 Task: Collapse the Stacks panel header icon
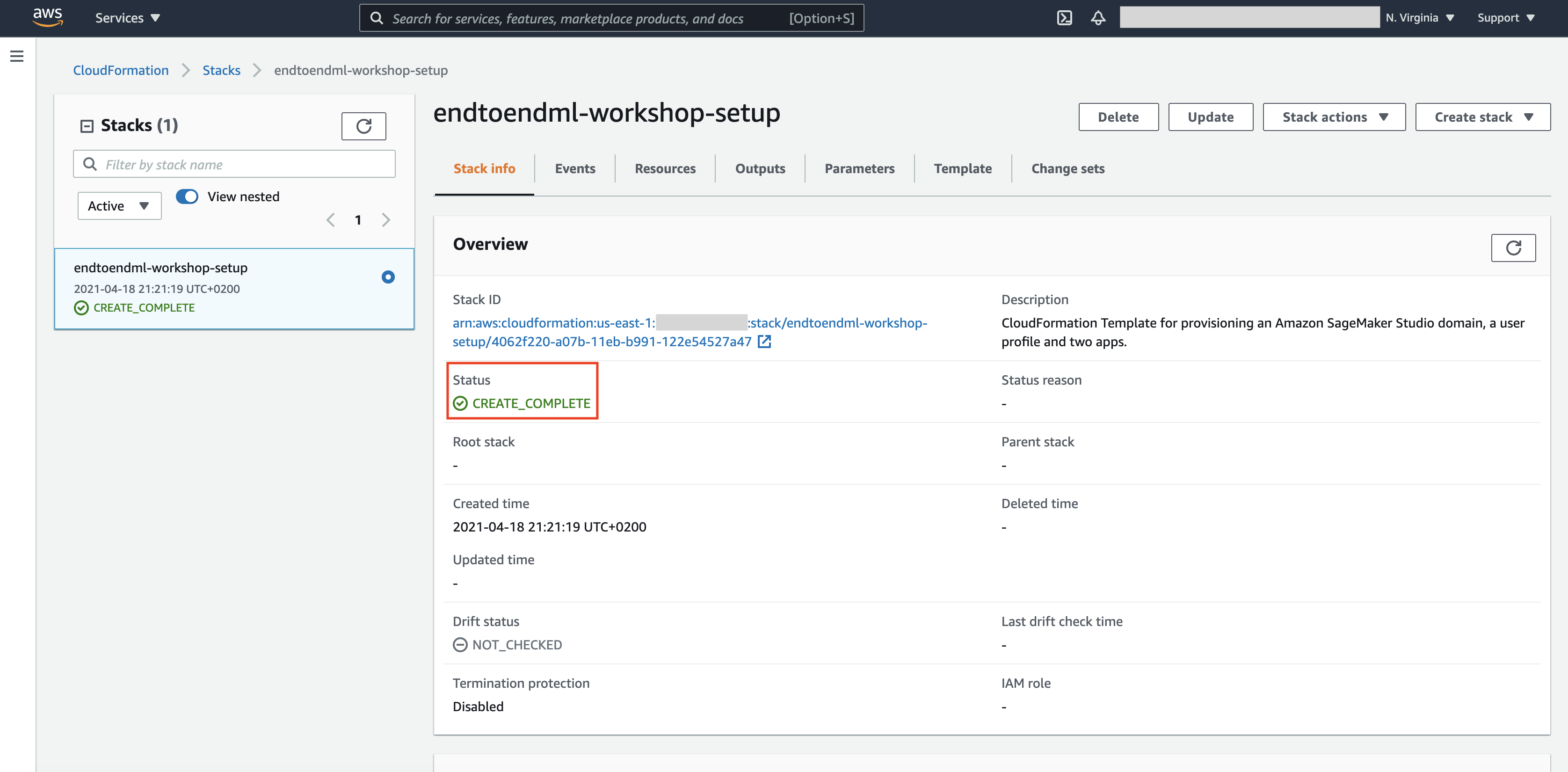pyautogui.click(x=87, y=126)
